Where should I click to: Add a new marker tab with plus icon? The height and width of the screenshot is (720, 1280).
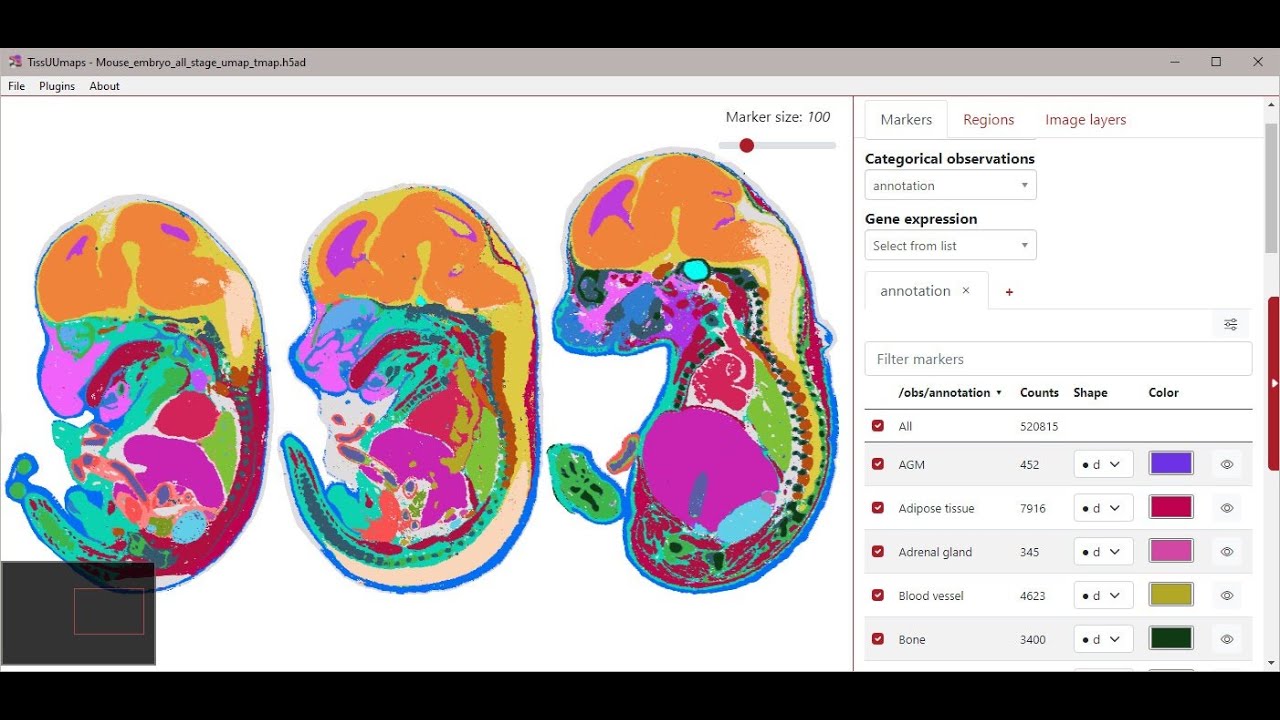pyautogui.click(x=1009, y=292)
